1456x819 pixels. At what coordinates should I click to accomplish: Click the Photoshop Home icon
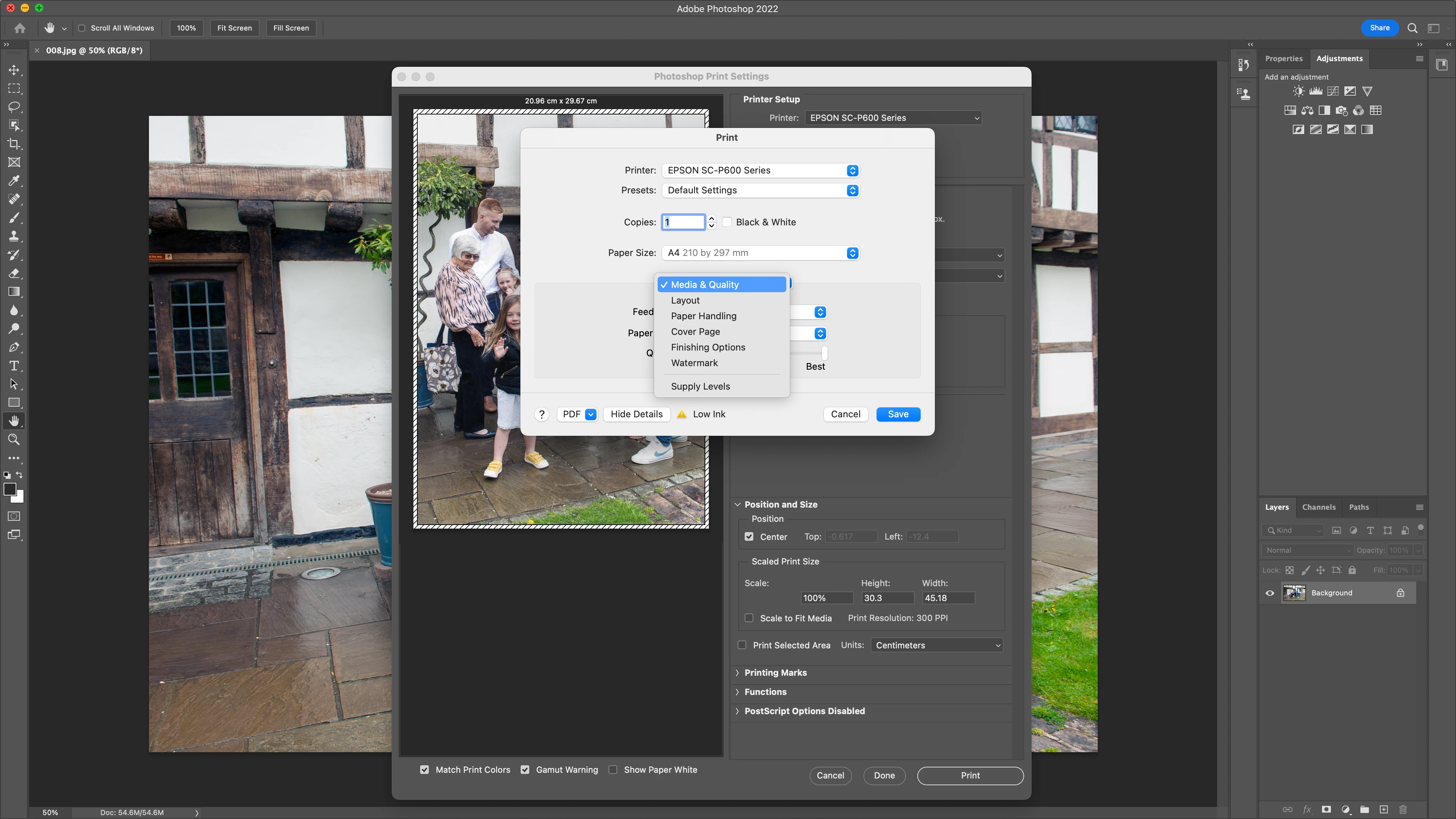[x=20, y=28]
